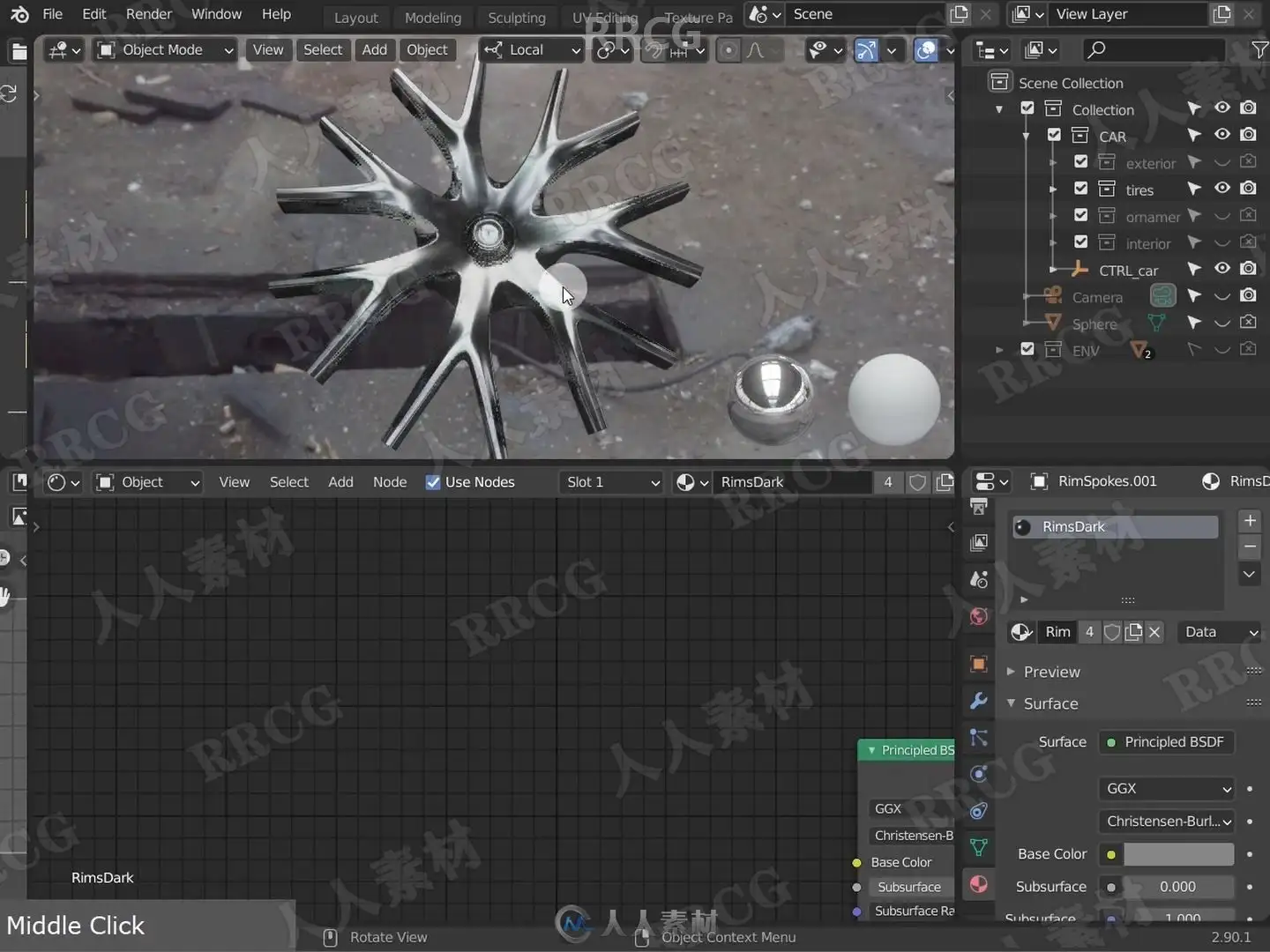Open the Scene properties tab icon

(x=979, y=579)
